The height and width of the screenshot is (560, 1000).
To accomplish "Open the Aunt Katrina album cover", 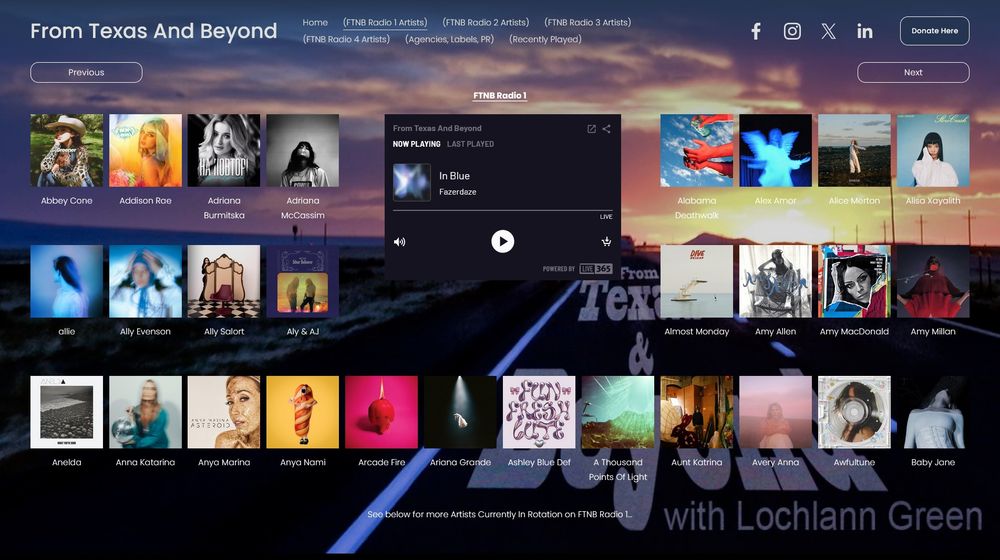I will click(x=696, y=412).
